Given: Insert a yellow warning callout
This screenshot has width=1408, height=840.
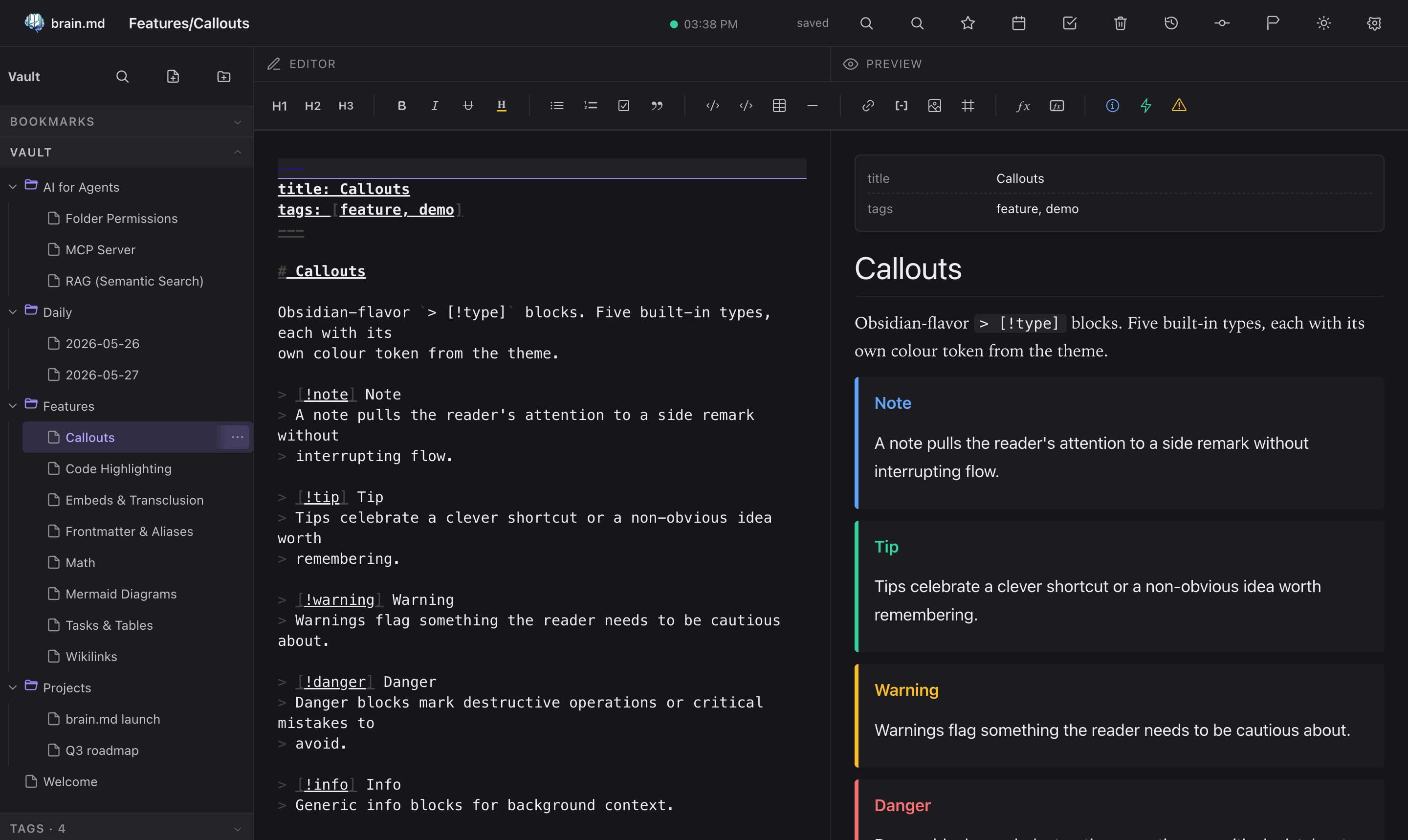Looking at the screenshot, I should pos(1179,106).
